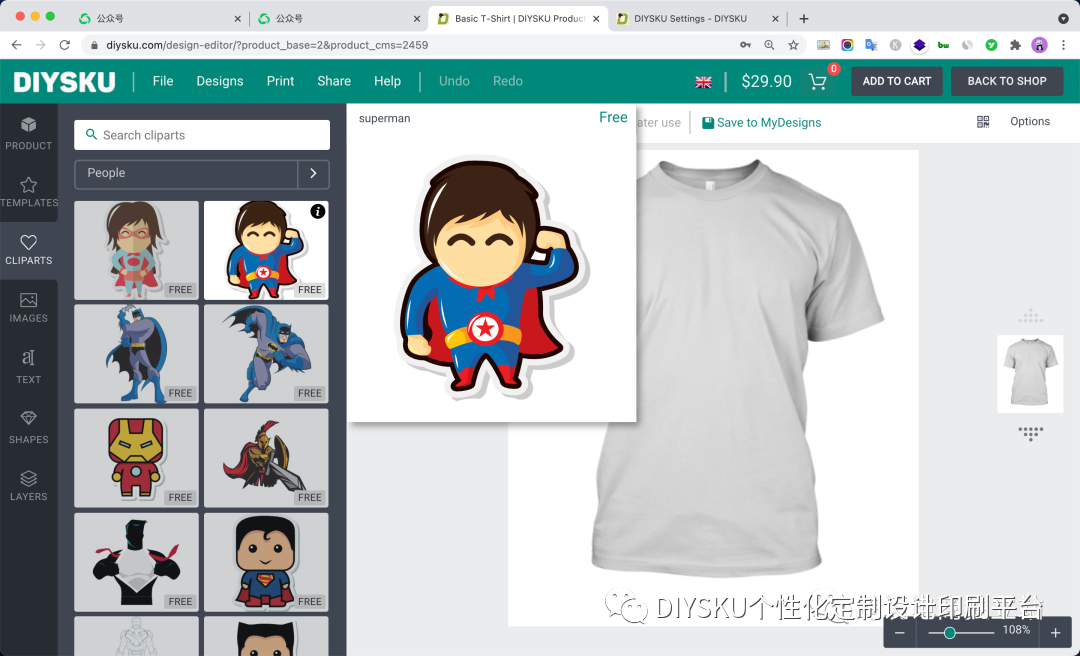Click the info icon on superman clipart
1080x656 pixels.
tap(318, 212)
